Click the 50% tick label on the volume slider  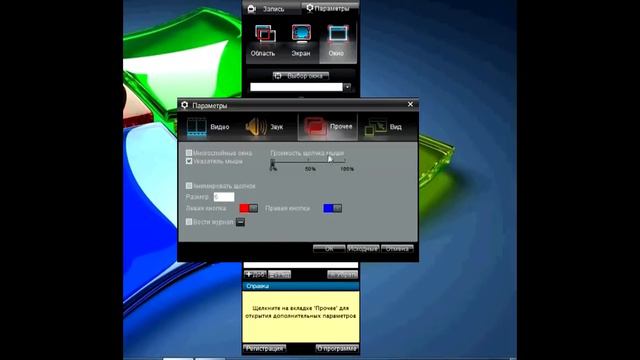point(310,169)
